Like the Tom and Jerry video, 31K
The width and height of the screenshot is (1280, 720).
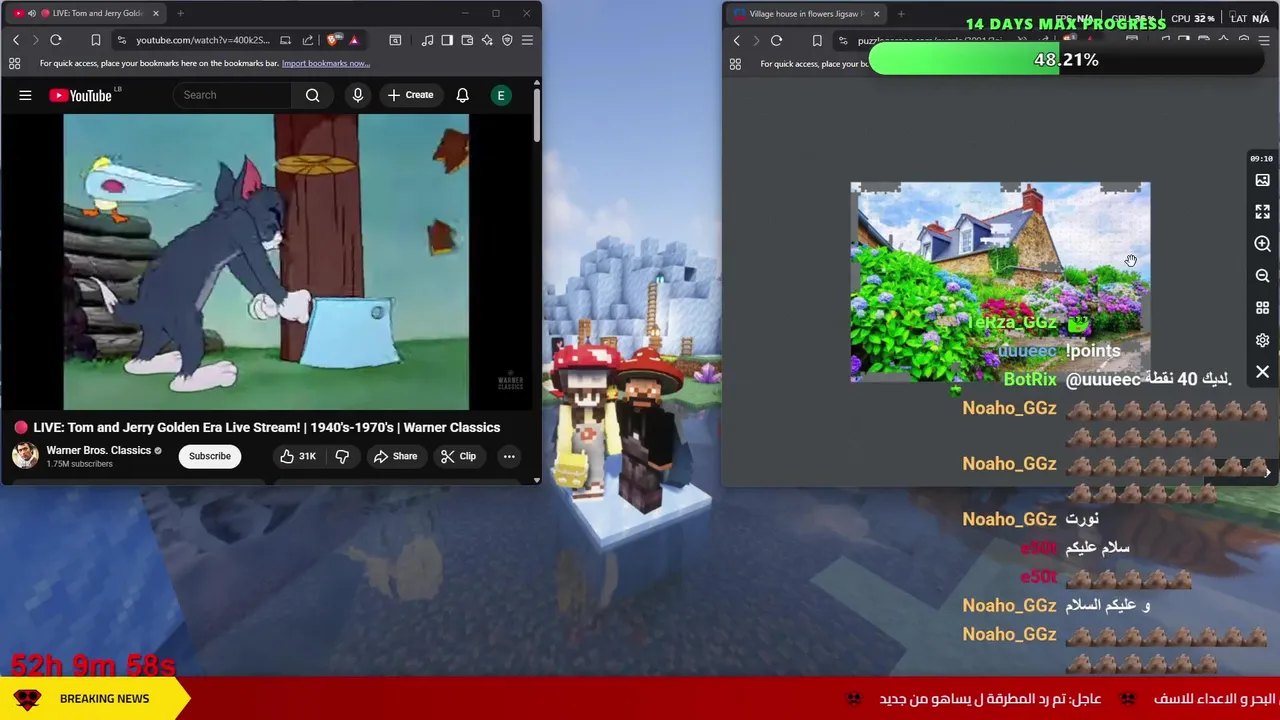click(x=297, y=456)
